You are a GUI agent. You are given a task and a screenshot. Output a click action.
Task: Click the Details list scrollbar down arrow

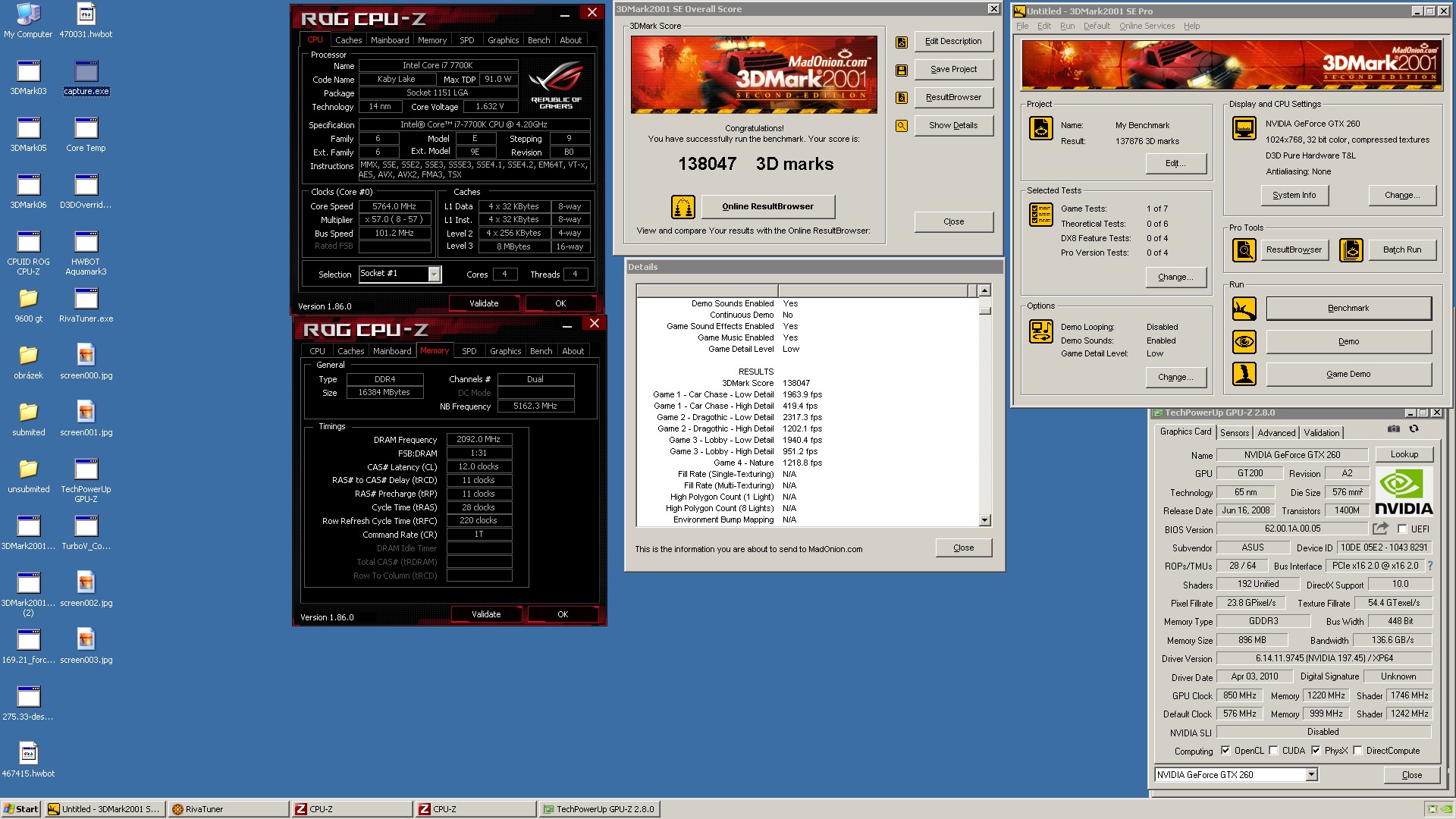coord(984,520)
